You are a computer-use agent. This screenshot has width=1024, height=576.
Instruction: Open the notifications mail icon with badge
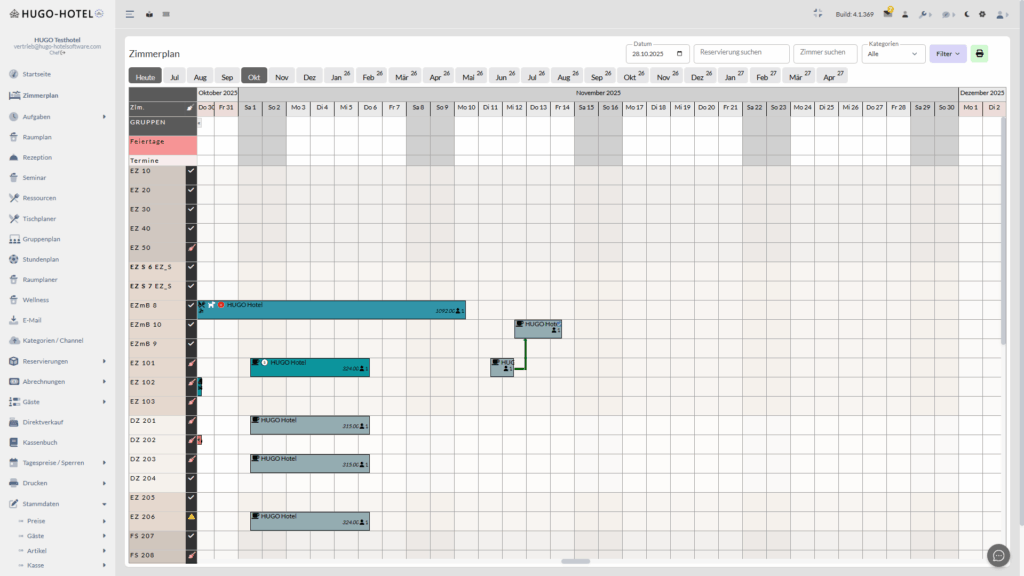[x=887, y=14]
